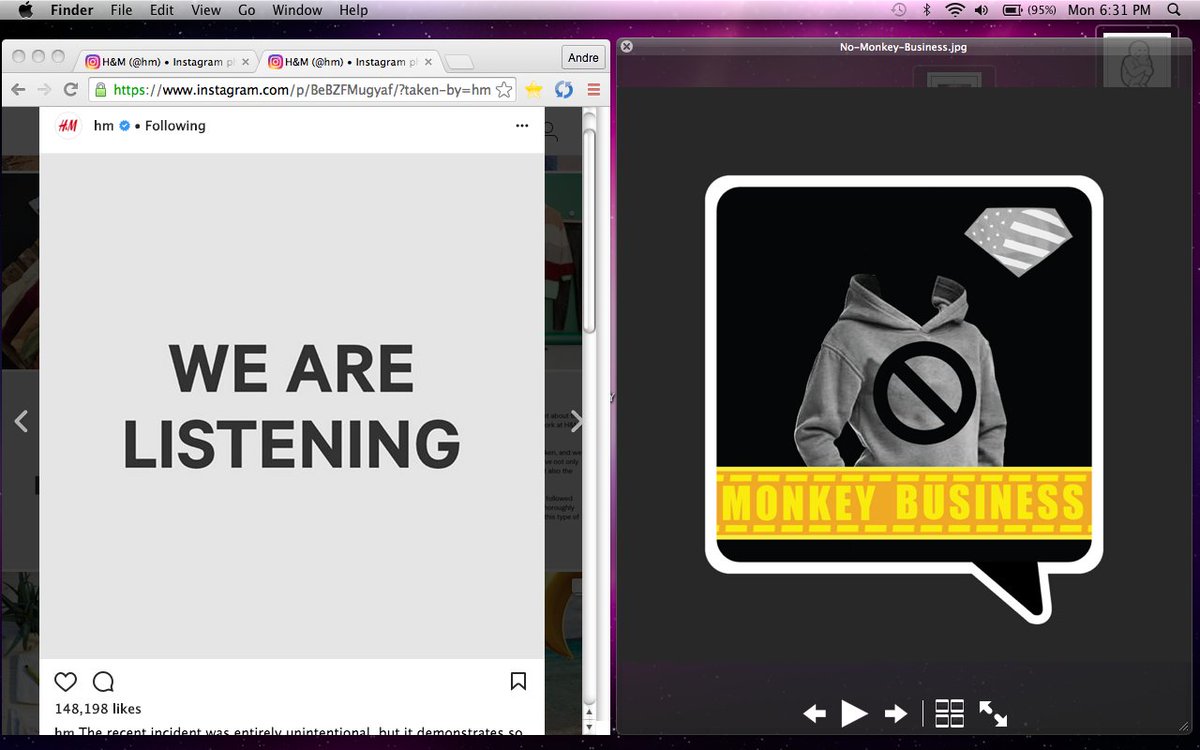The height and width of the screenshot is (750, 1200).
Task: Open Time Machine status icon
Action: click(x=899, y=10)
